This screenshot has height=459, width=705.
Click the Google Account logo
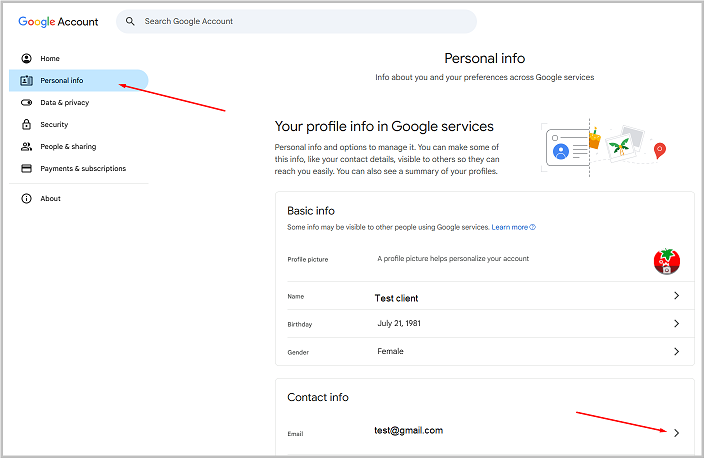click(x=56, y=21)
